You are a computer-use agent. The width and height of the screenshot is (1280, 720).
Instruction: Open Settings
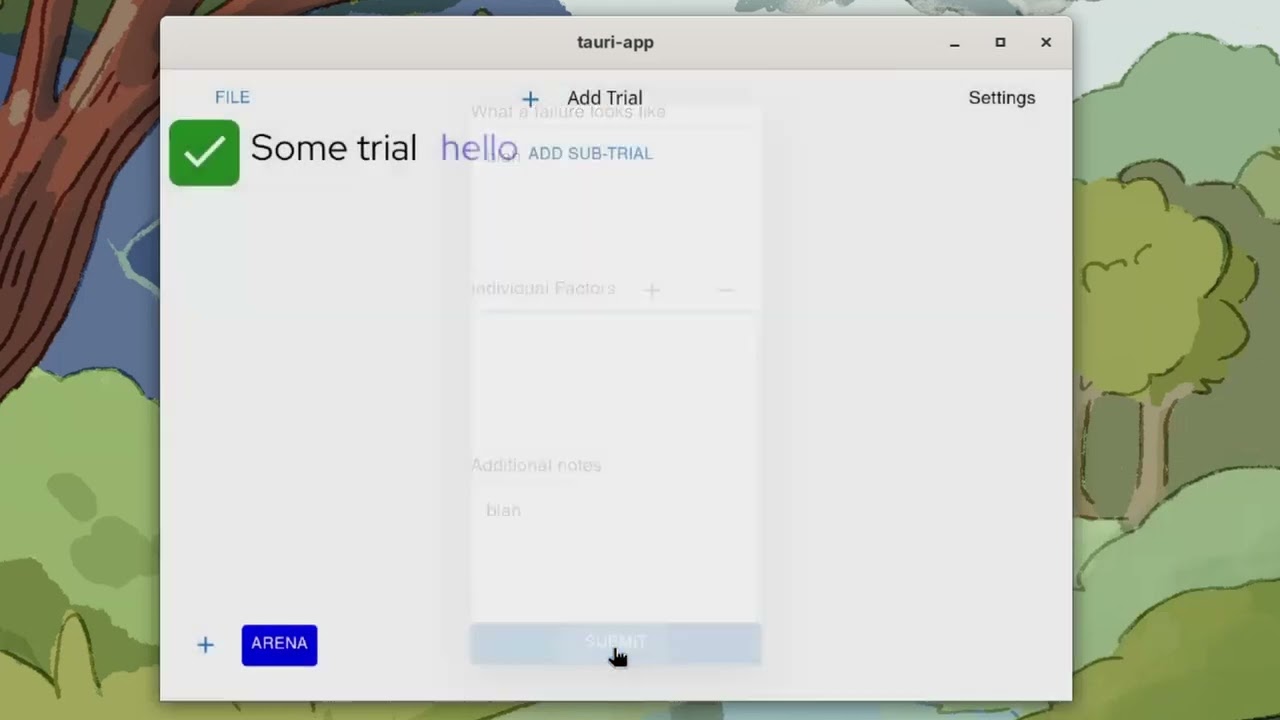[x=1001, y=98]
